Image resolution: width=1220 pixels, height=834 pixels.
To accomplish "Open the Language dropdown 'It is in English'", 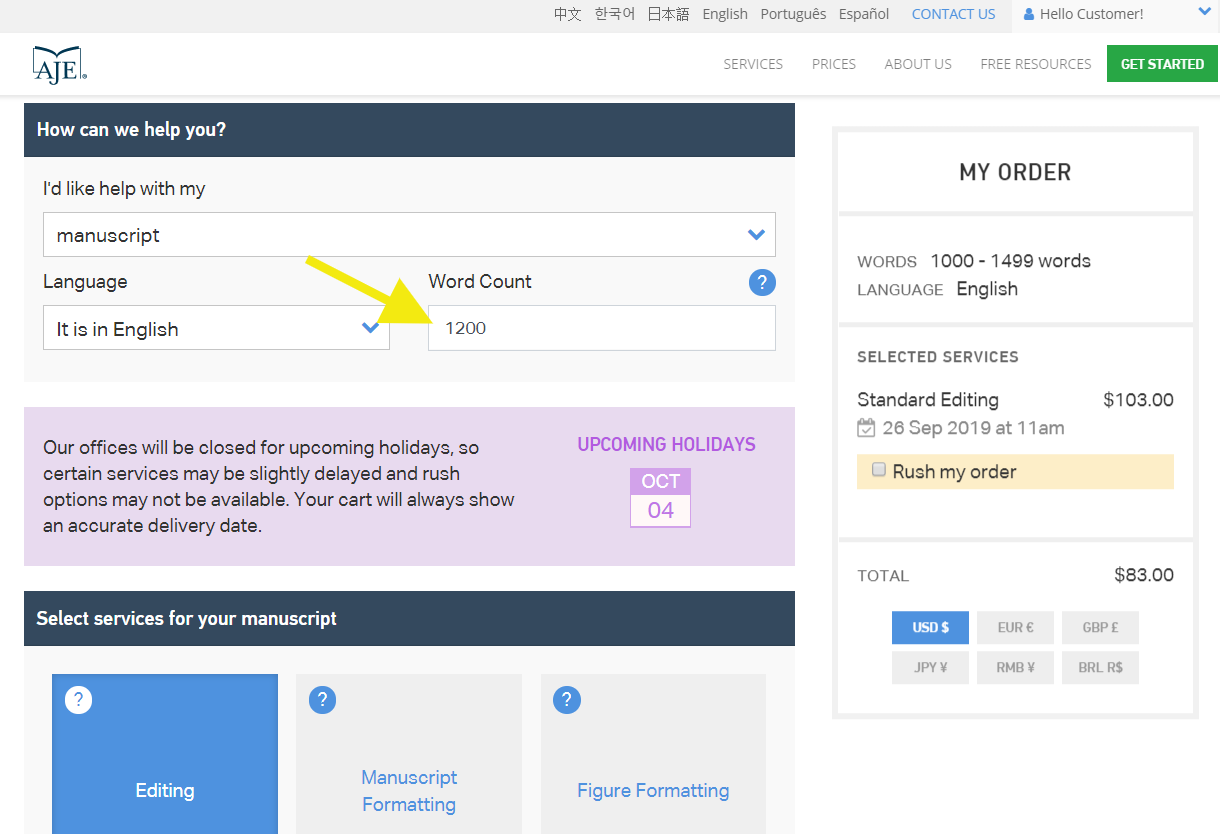I will point(216,328).
